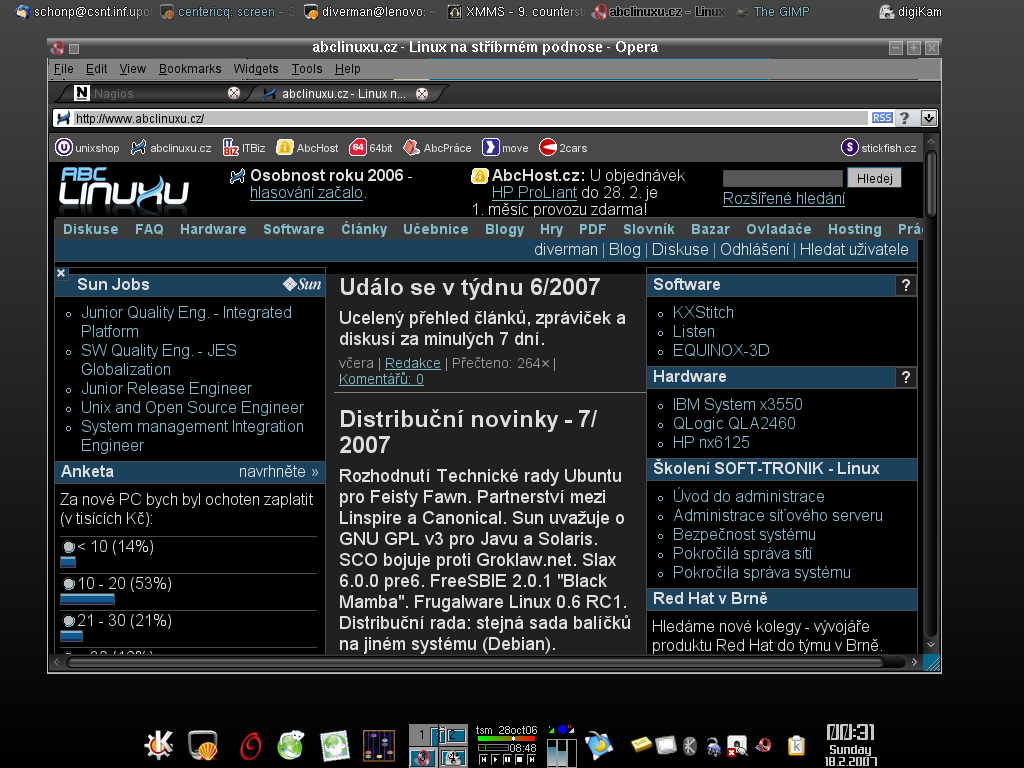Open the abclinuxu.cz bookmark in bookmarks bar
The height and width of the screenshot is (768, 1024).
(x=171, y=148)
